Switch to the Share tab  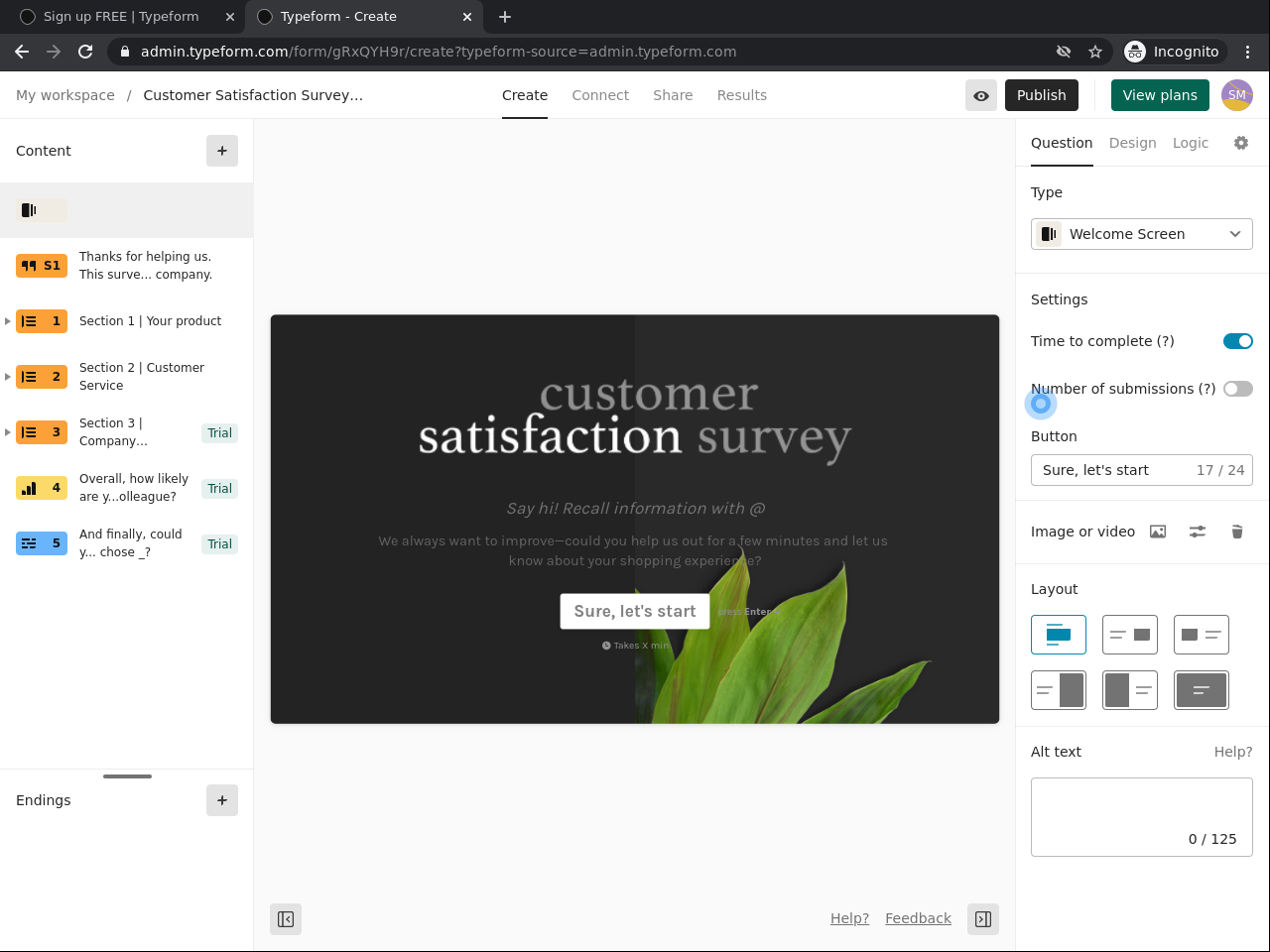[673, 95]
